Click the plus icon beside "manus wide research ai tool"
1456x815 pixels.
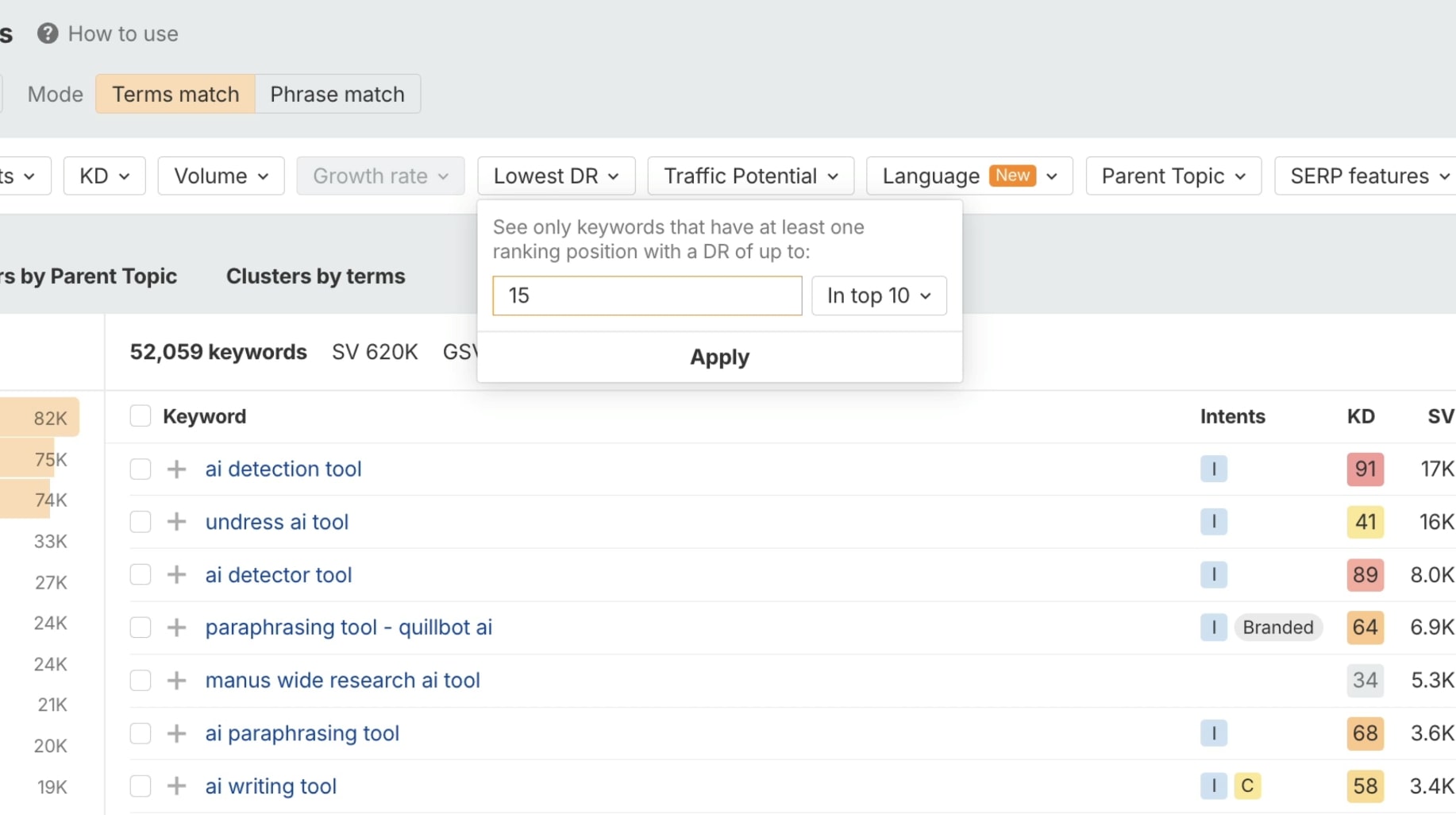pos(175,680)
